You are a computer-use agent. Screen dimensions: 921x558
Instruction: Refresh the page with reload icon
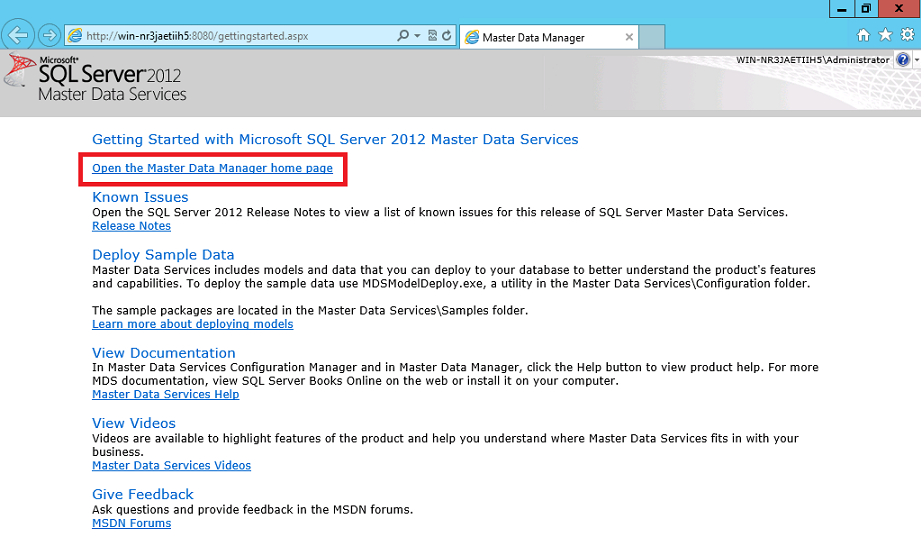[x=447, y=36]
